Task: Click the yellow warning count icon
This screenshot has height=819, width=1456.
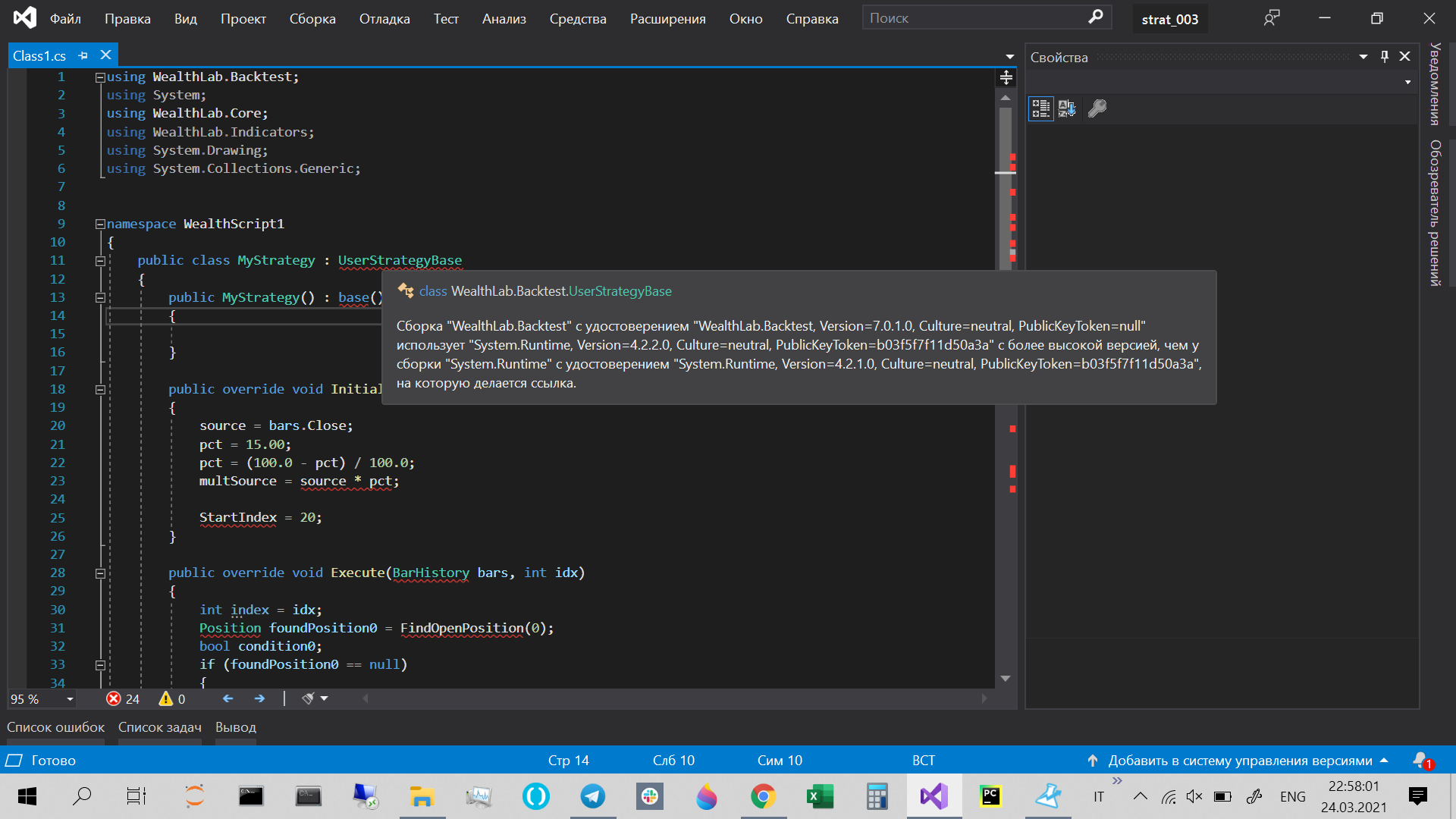Action: (165, 698)
